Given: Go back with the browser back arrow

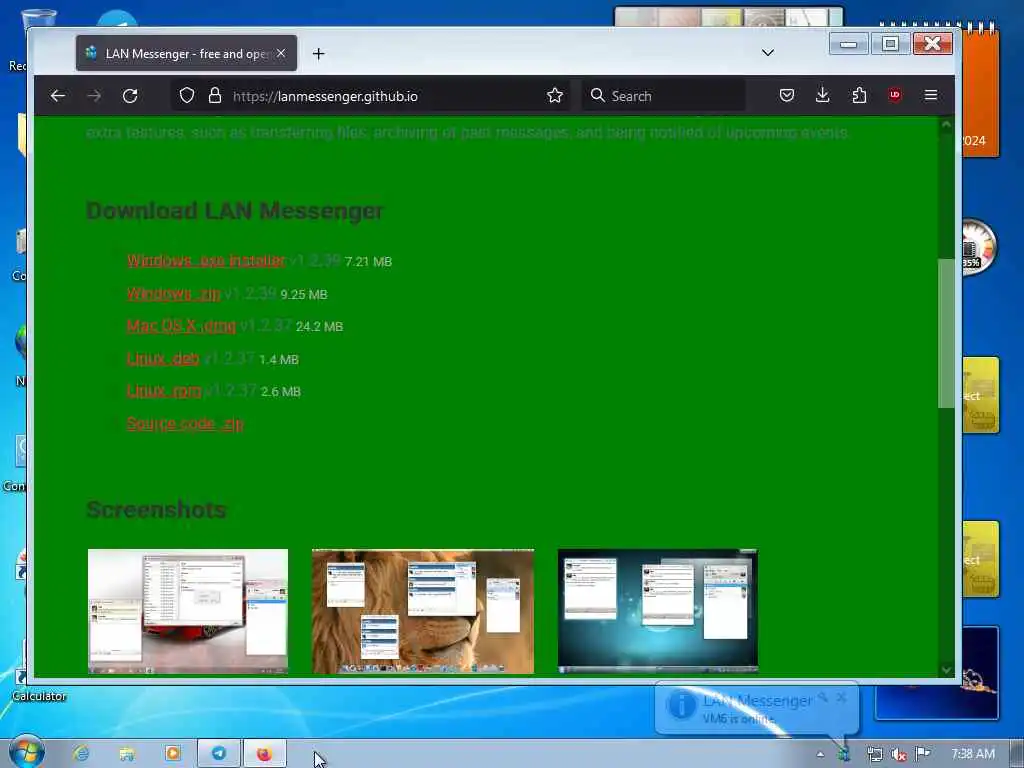Looking at the screenshot, I should click(57, 96).
